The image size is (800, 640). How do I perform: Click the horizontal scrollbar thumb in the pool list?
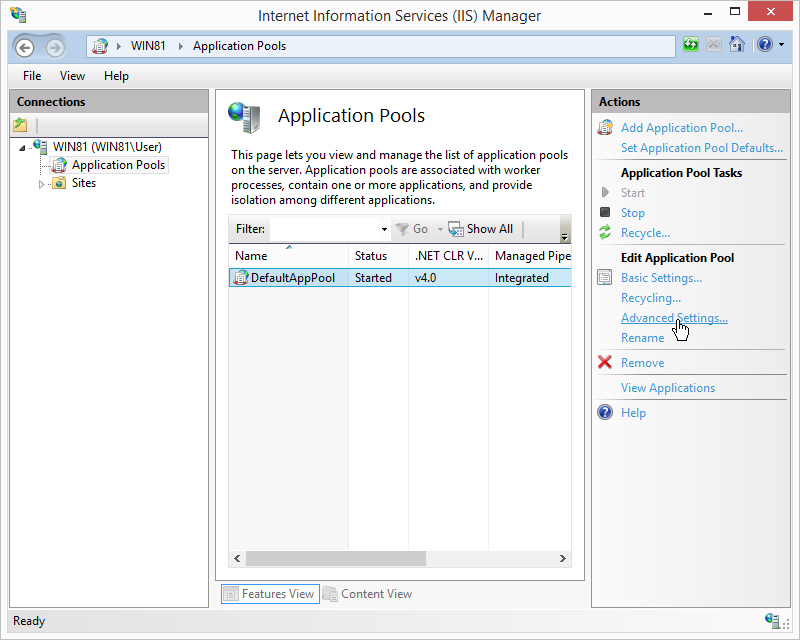336,558
